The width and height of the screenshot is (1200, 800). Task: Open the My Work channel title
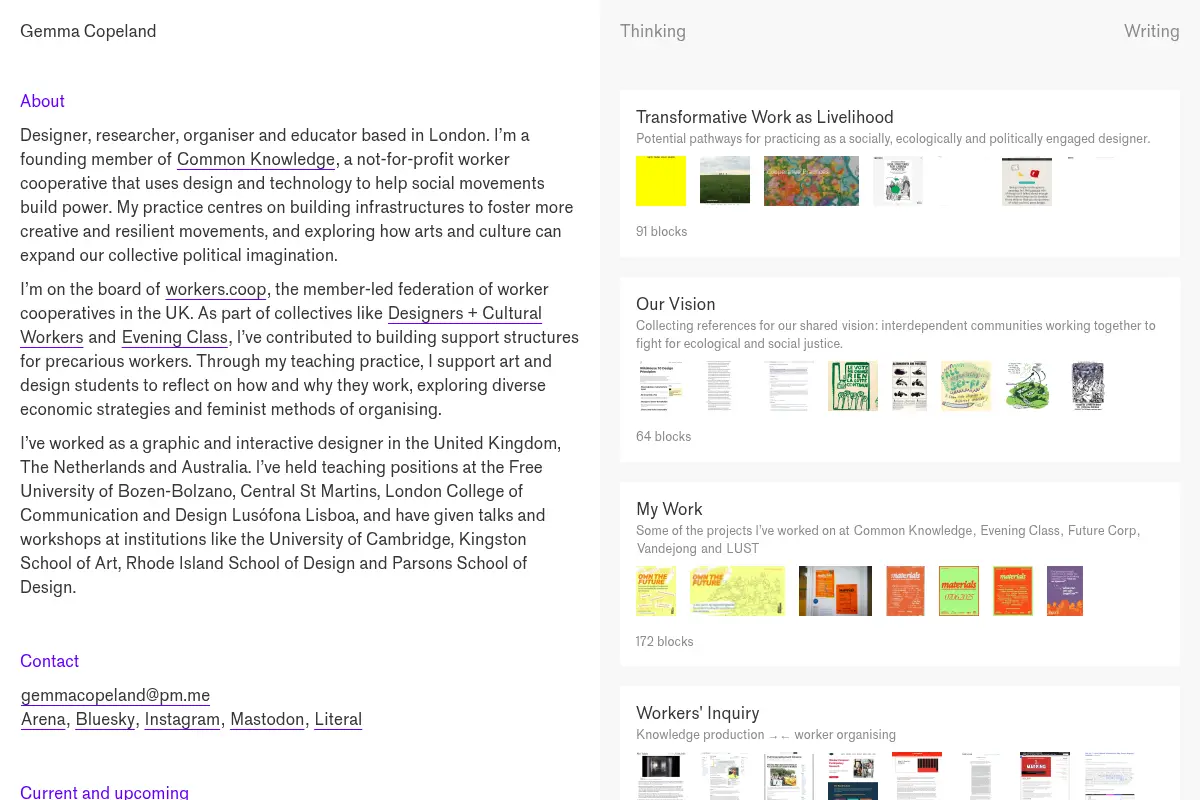(669, 509)
